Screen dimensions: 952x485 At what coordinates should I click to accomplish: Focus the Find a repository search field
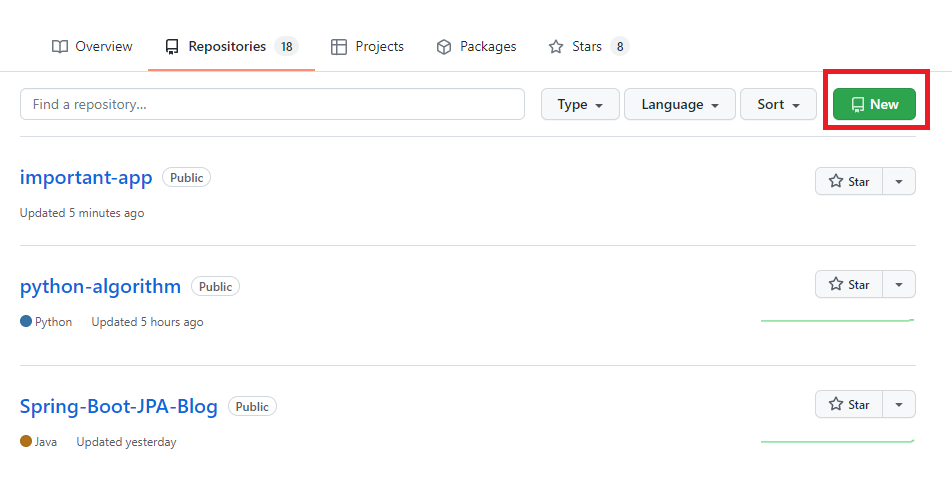click(x=273, y=104)
